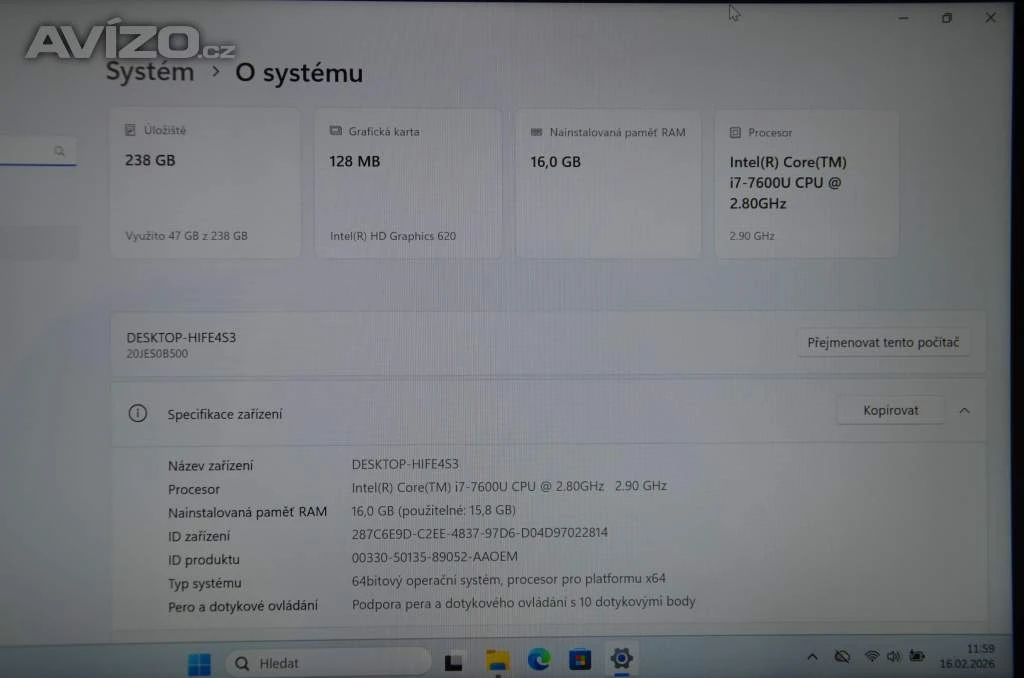This screenshot has width=1024, height=678.
Task: Show hidden system tray icons
Action: point(812,656)
